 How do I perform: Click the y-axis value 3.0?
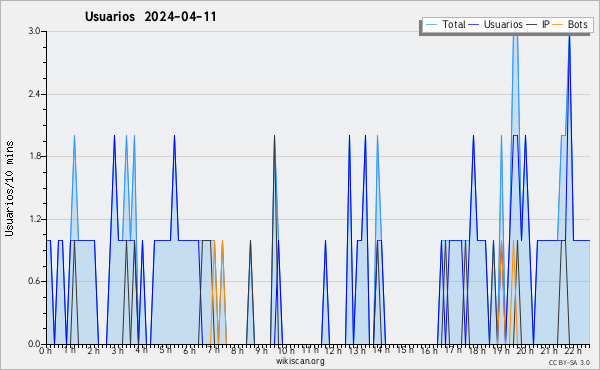pos(34,31)
